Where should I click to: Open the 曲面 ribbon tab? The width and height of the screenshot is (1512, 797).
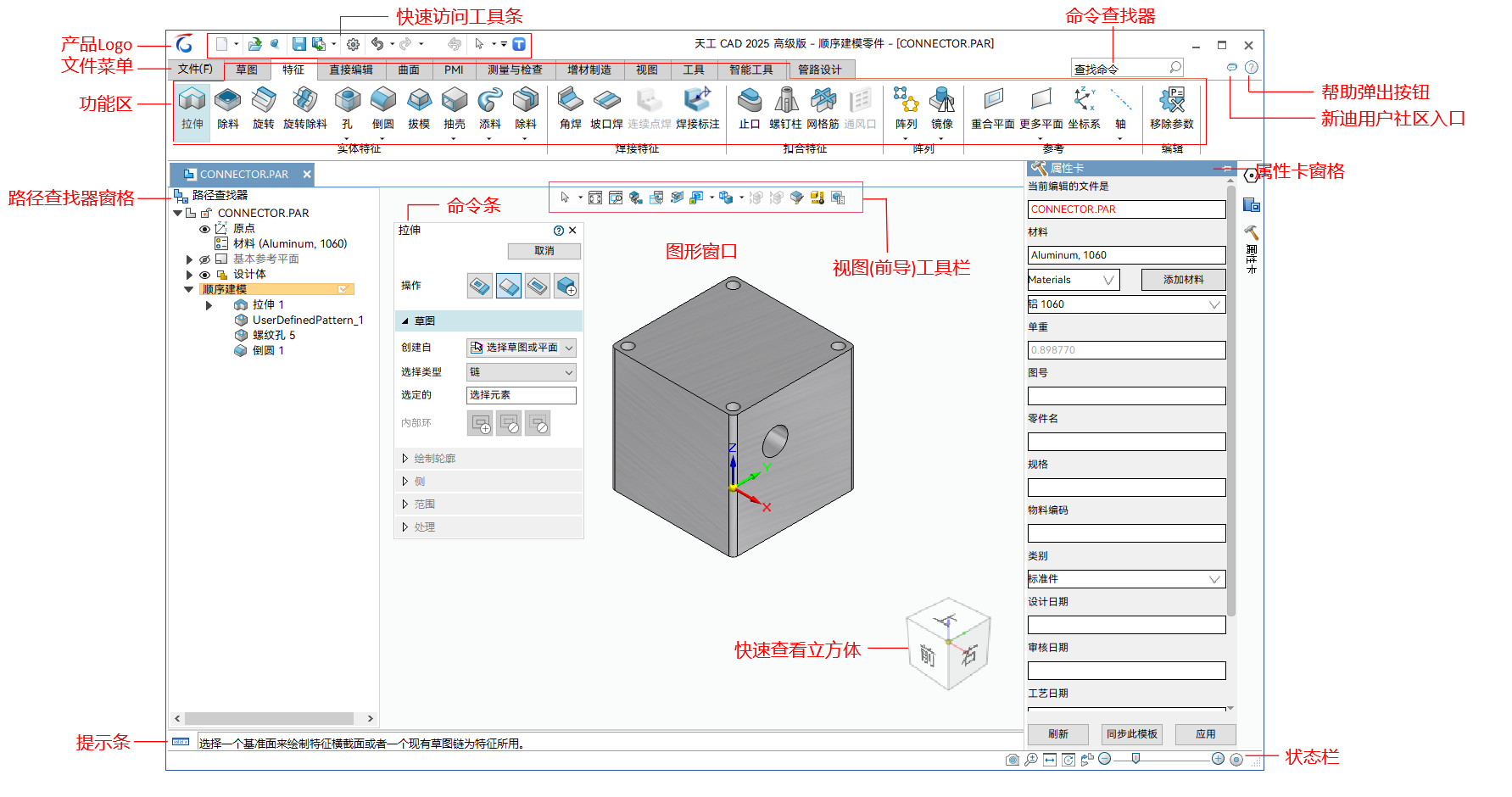(x=409, y=70)
